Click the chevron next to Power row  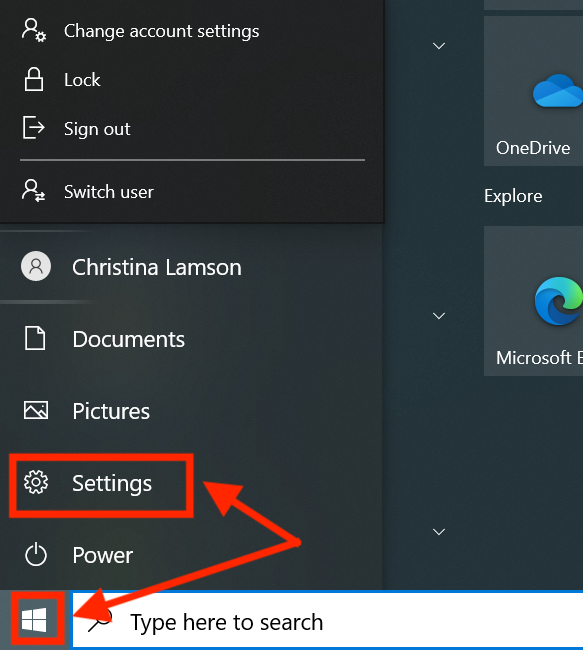click(439, 531)
